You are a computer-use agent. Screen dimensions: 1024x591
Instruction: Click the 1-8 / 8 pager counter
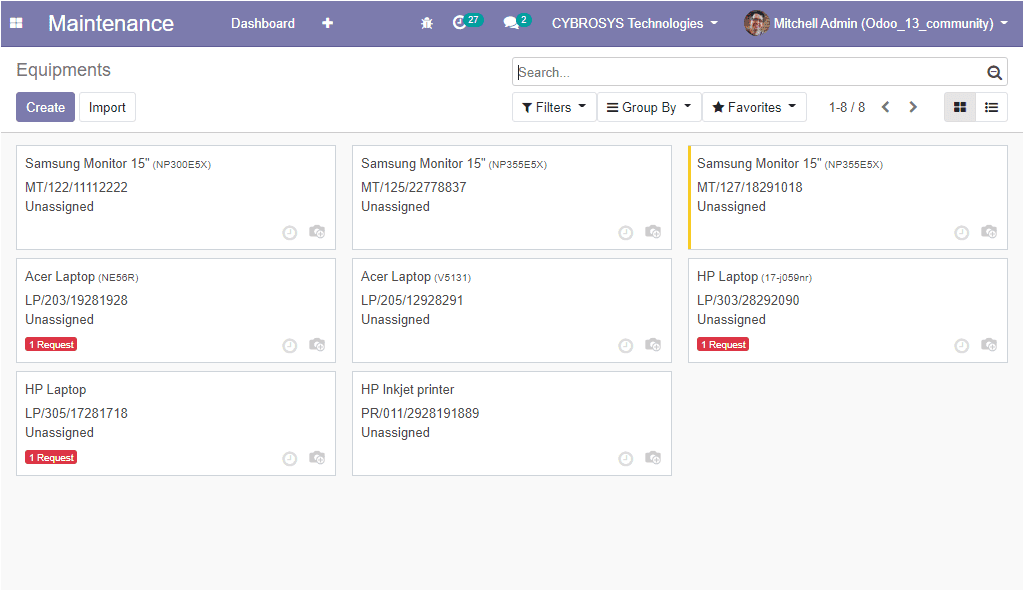[847, 107]
